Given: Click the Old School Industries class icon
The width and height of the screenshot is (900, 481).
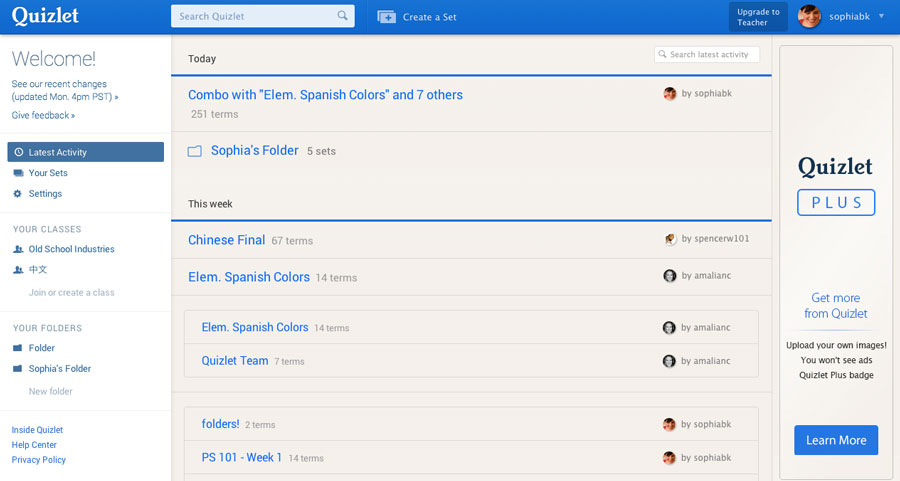Looking at the screenshot, I should pyautogui.click(x=18, y=249).
